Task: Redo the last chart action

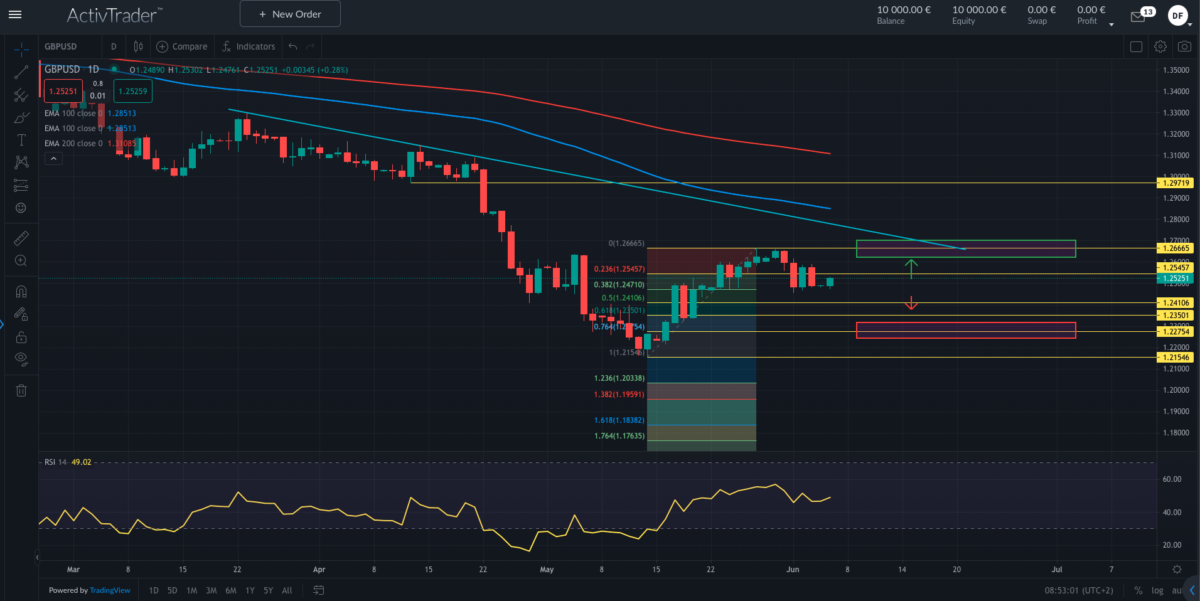Action: [311, 46]
